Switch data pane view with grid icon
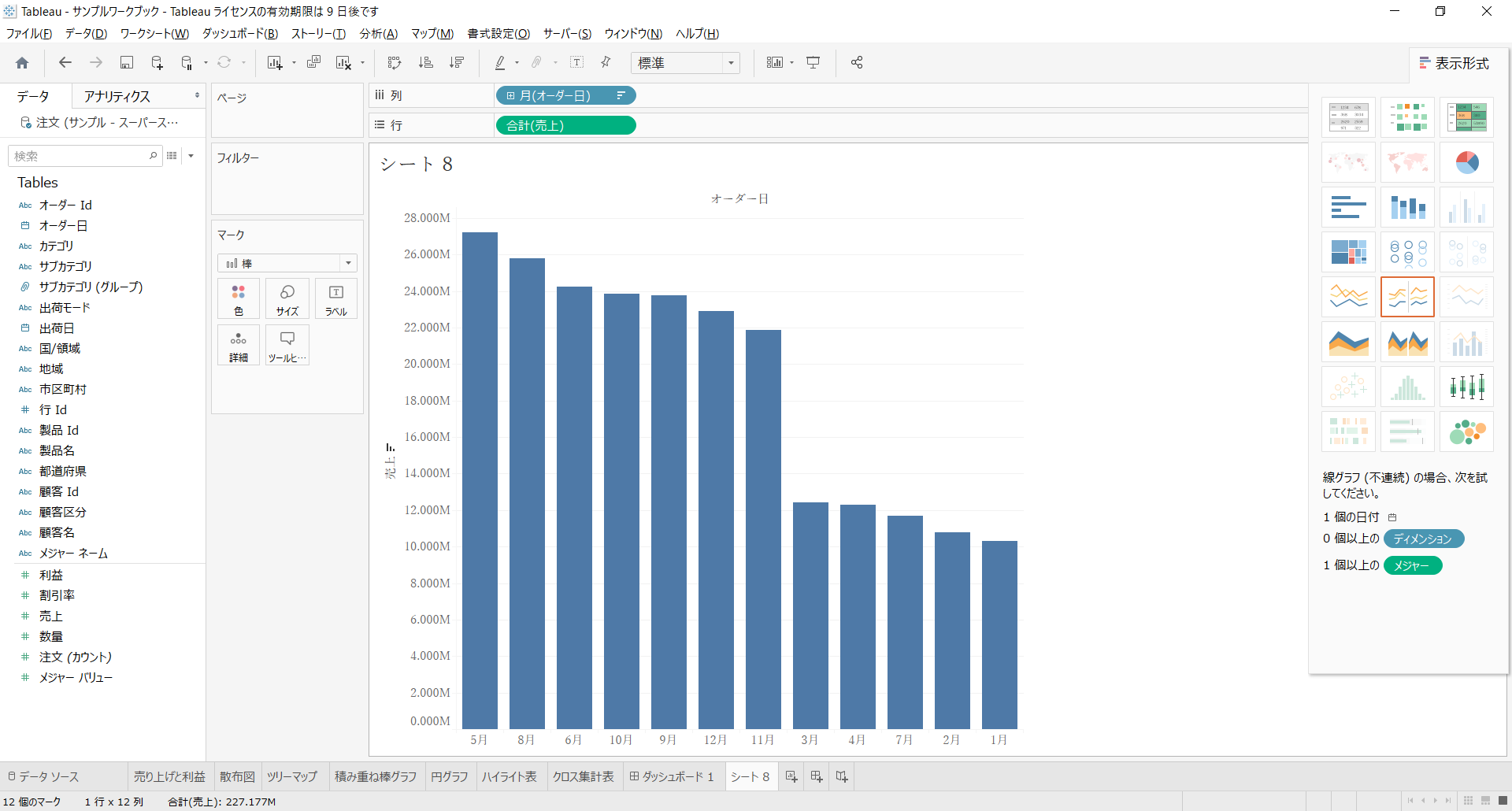This screenshot has width=1512, height=811. point(172,156)
